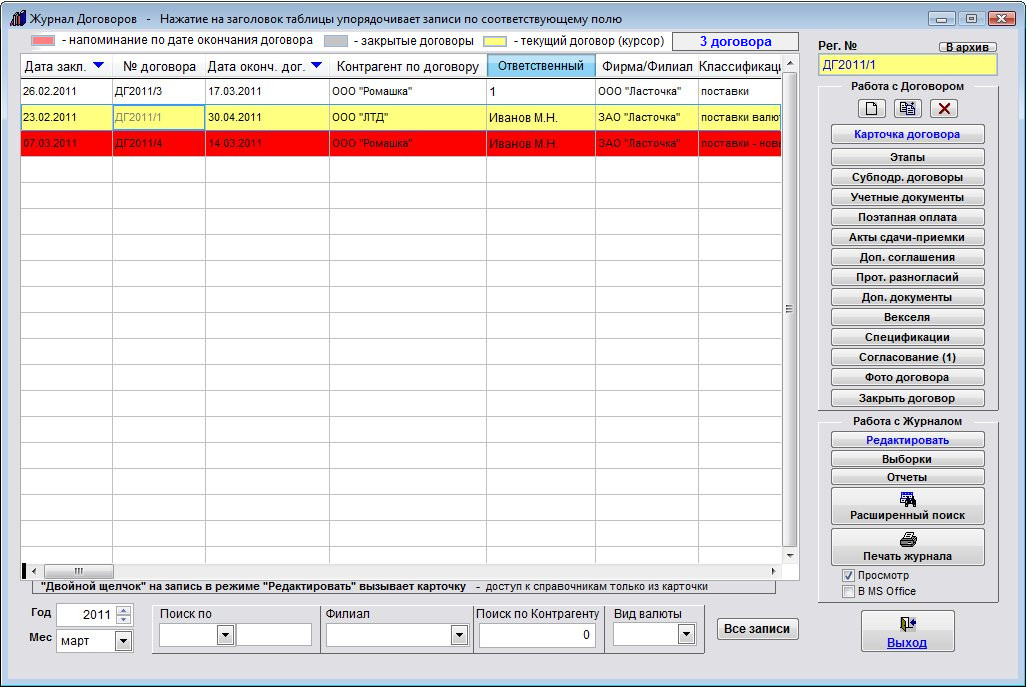This screenshot has height=687, width=1027.
Task: Create a new contract with blank-page icon
Action: pos(873,109)
